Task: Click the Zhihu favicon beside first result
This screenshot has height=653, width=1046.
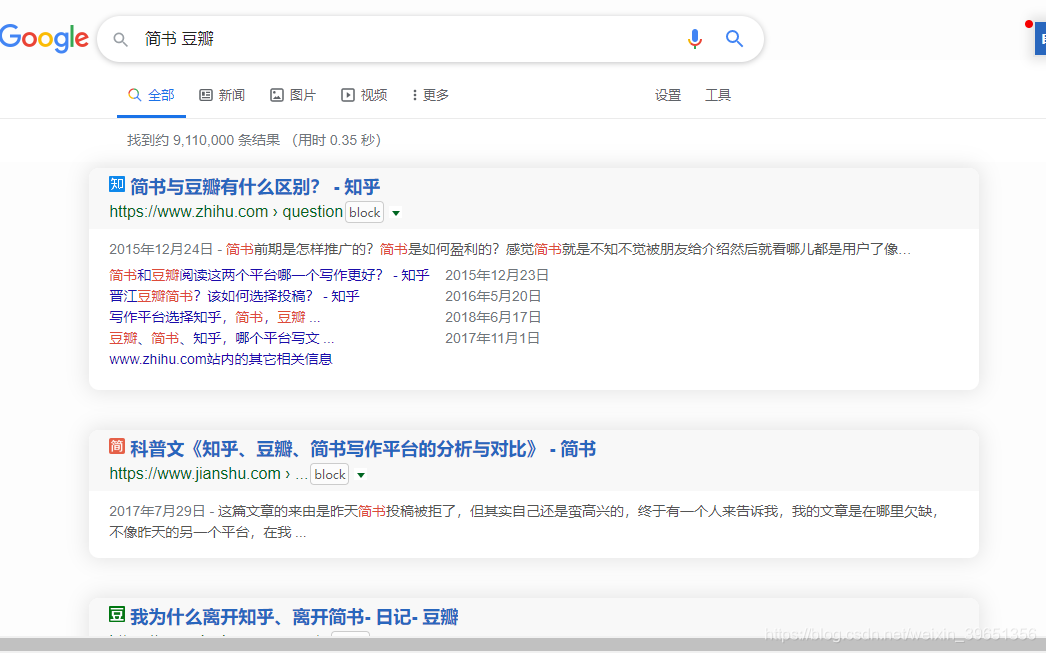Action: [x=117, y=184]
